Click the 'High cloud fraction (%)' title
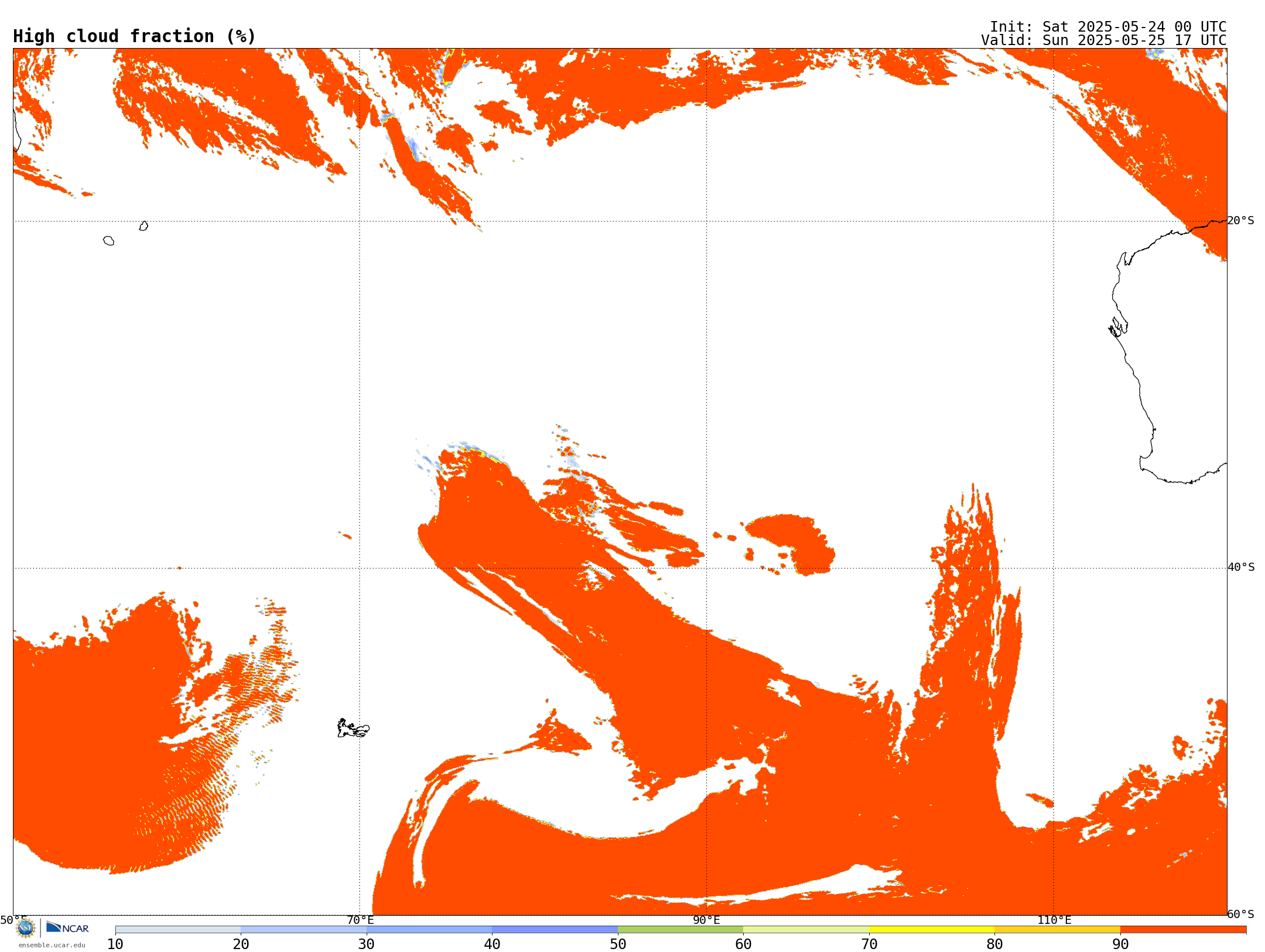This screenshot has width=1265, height=952. pos(135,36)
